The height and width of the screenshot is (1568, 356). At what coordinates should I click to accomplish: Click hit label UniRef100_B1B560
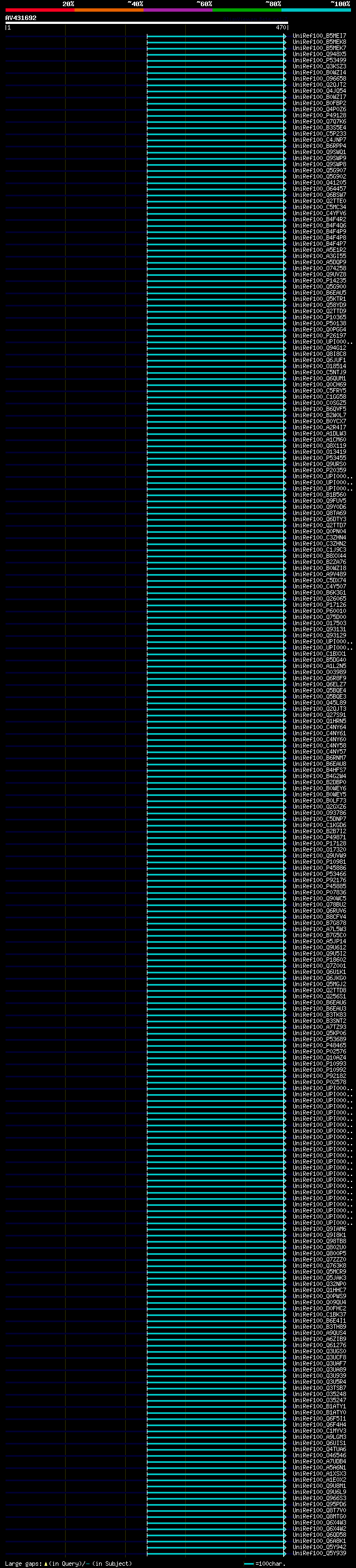tap(319, 495)
